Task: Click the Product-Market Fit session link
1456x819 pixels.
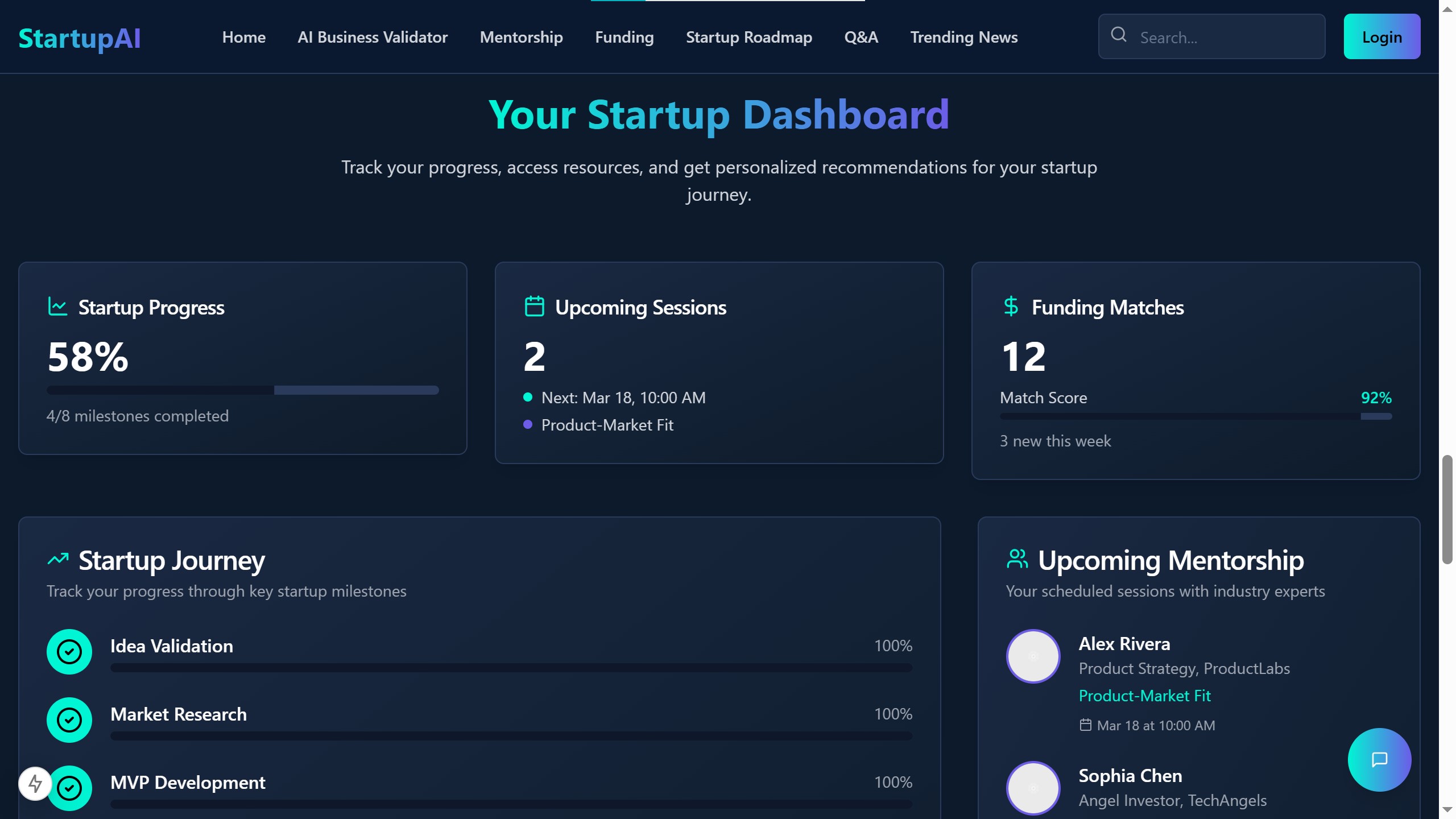Action: [x=1144, y=696]
